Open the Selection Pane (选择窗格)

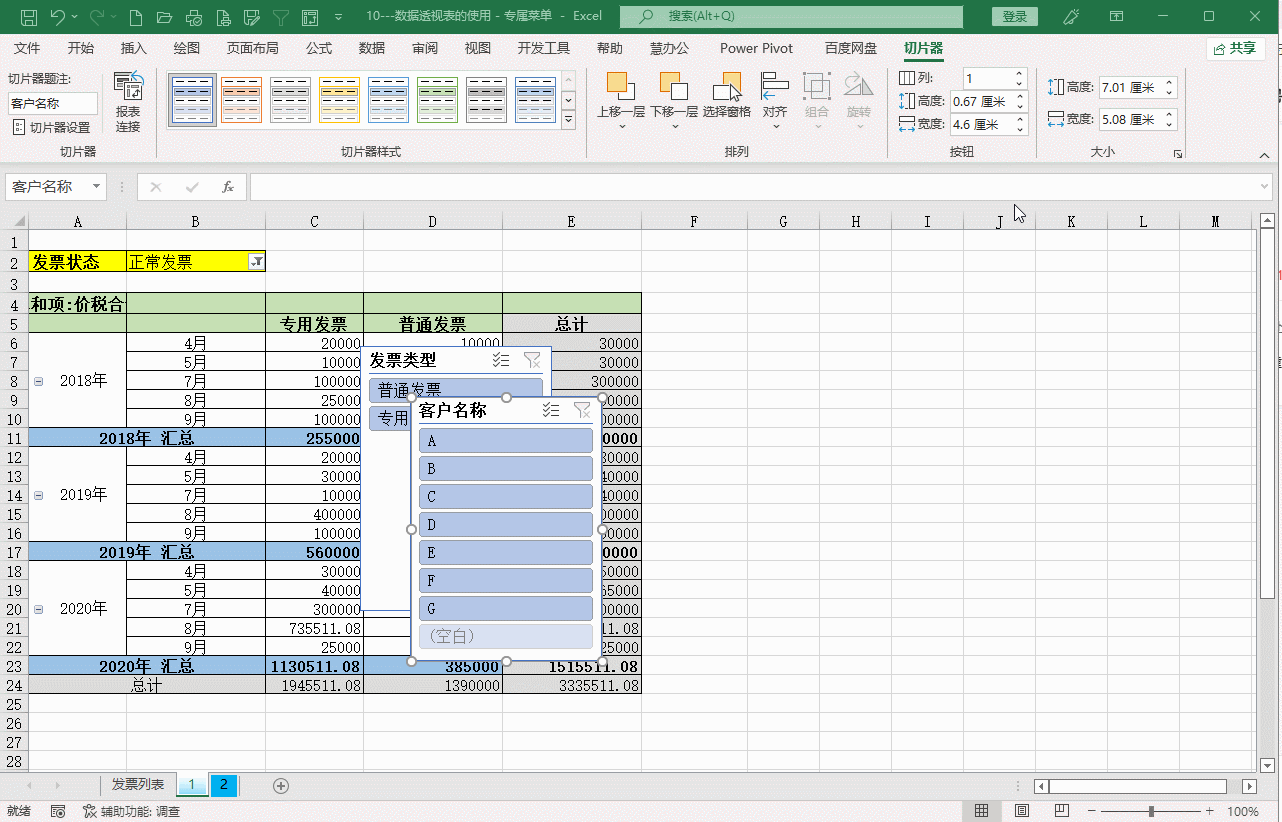pyautogui.click(x=727, y=96)
